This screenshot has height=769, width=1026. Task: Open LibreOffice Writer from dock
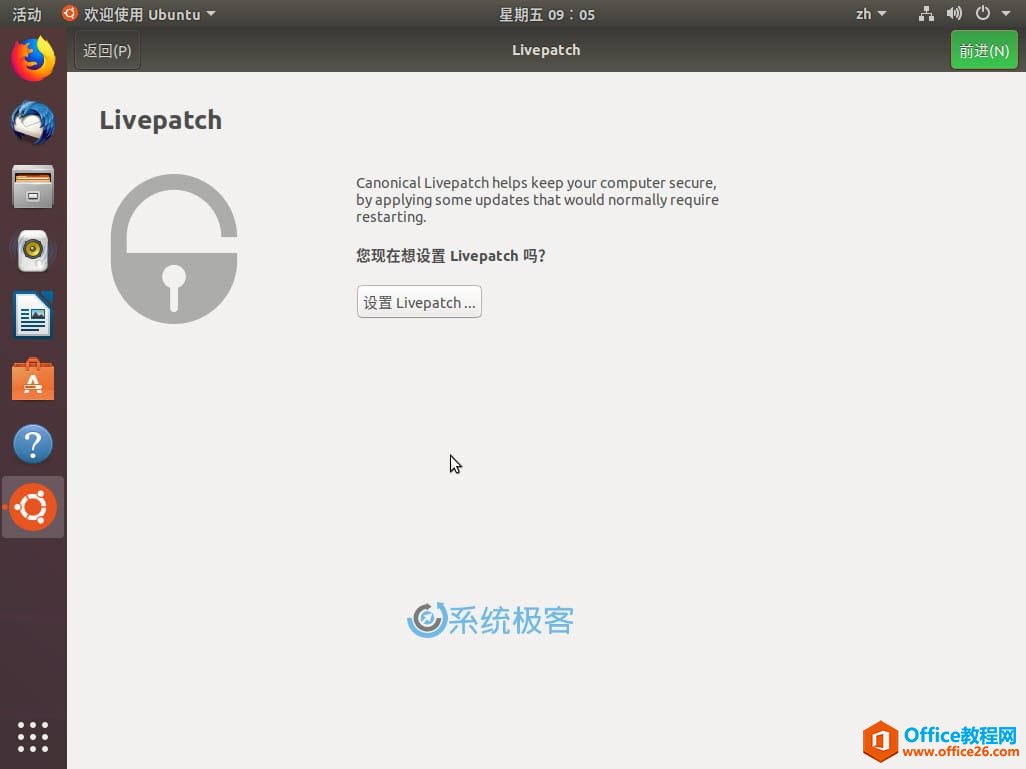click(33, 315)
